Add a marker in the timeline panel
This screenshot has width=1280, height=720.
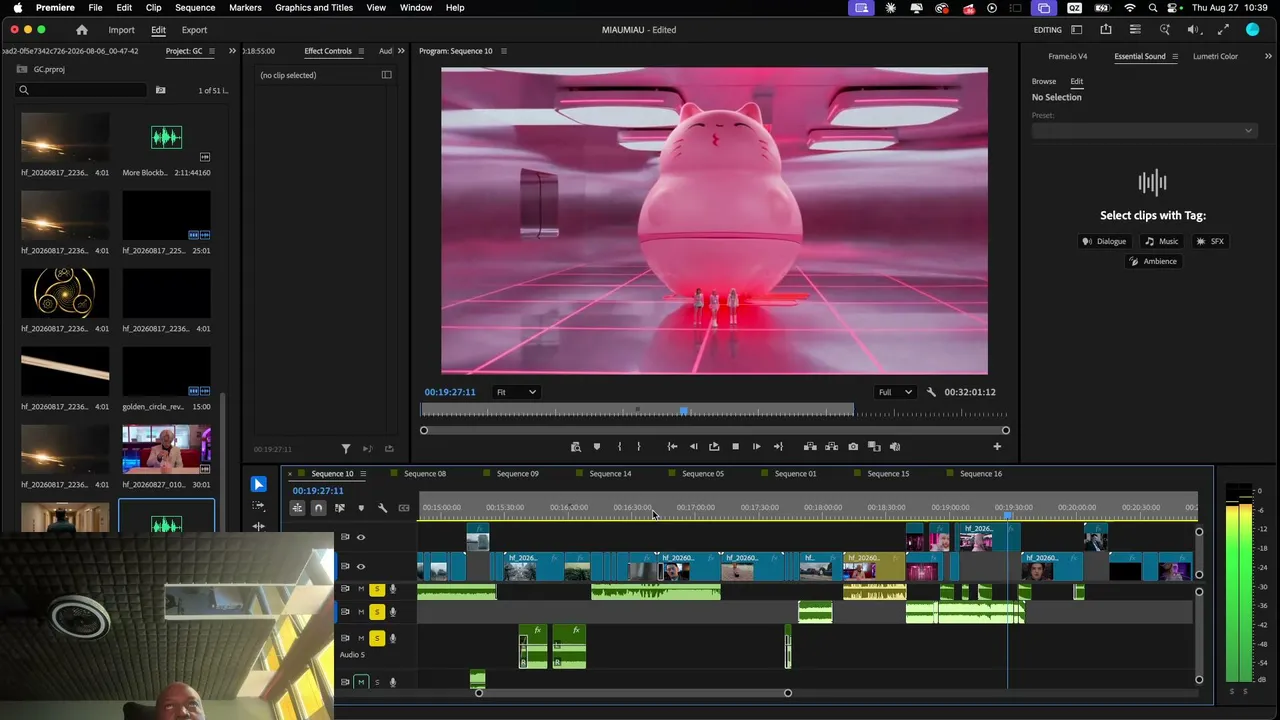(x=361, y=508)
